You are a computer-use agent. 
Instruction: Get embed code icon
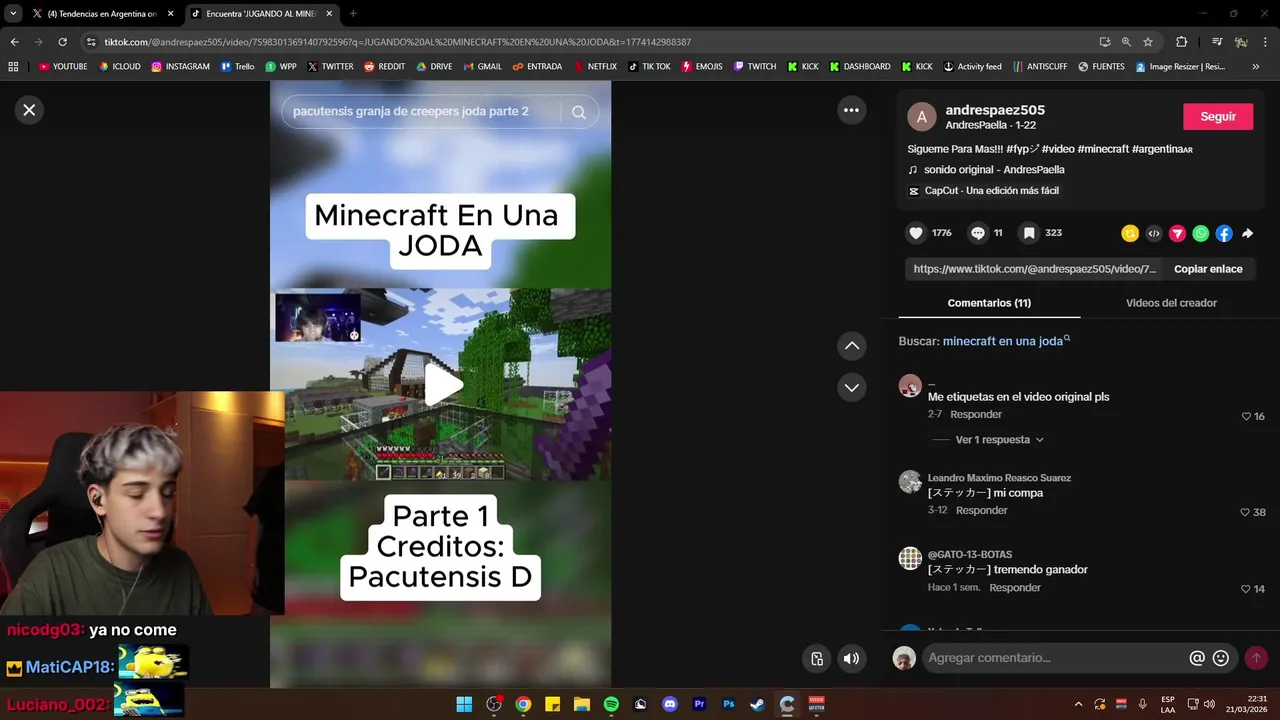tap(1154, 233)
